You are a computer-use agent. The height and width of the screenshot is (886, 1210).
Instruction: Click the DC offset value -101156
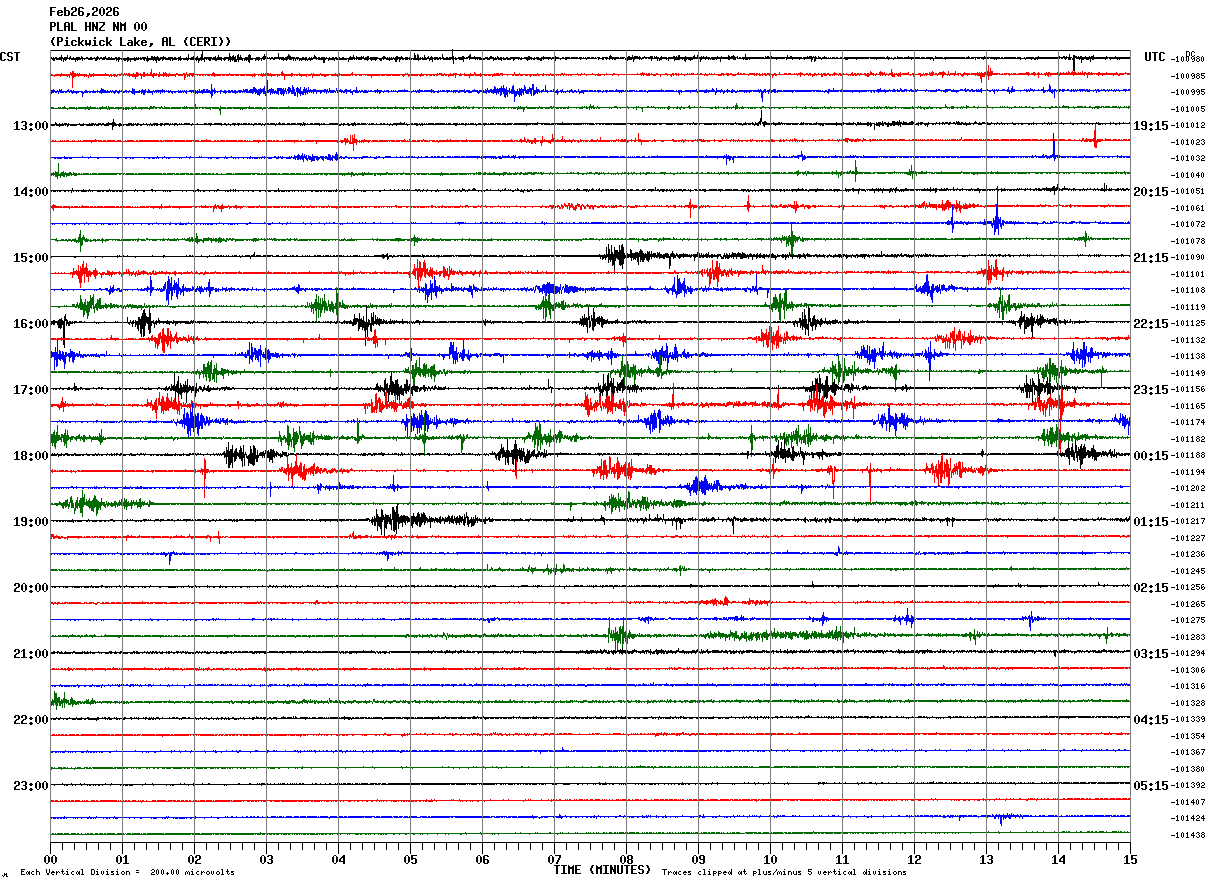(1189, 390)
